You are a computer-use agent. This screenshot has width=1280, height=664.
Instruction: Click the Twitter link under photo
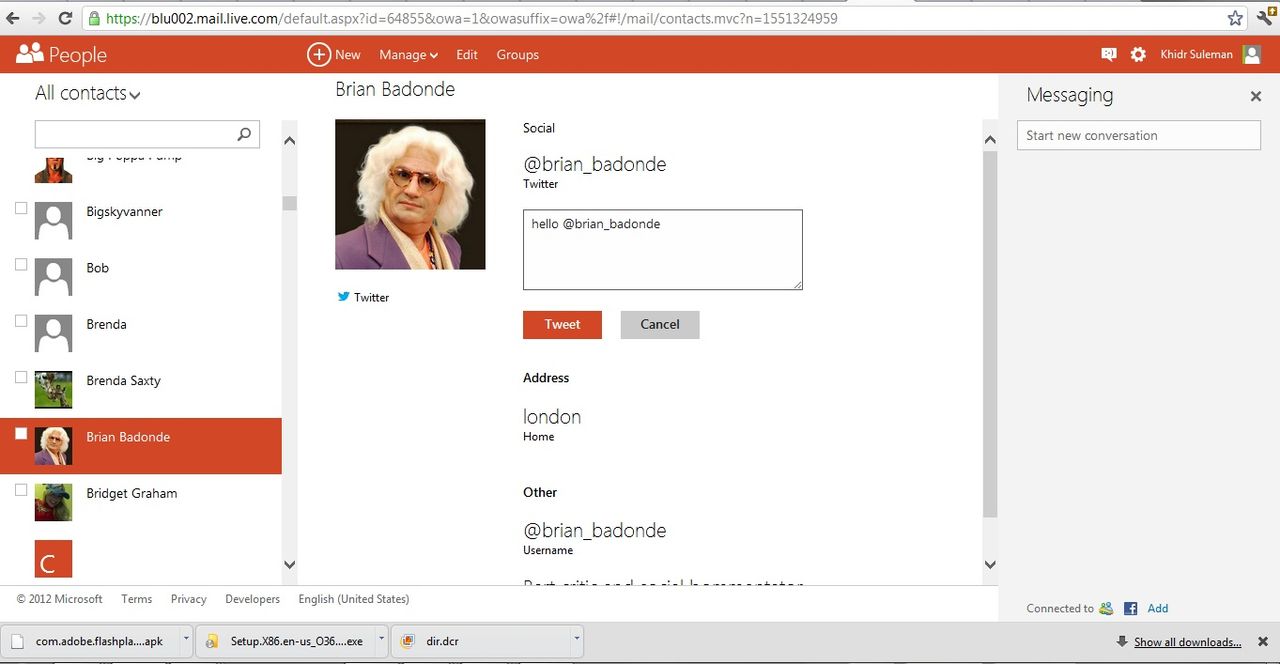click(371, 297)
